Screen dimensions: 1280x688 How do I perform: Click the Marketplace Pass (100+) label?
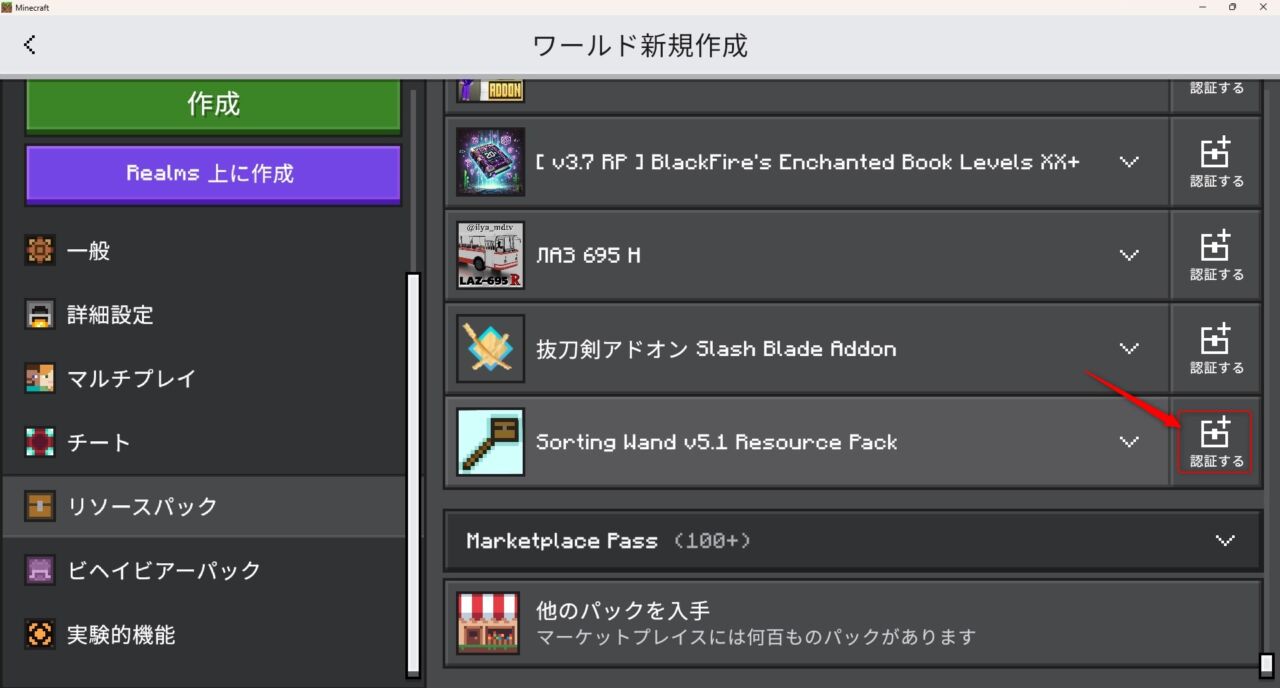tap(608, 541)
